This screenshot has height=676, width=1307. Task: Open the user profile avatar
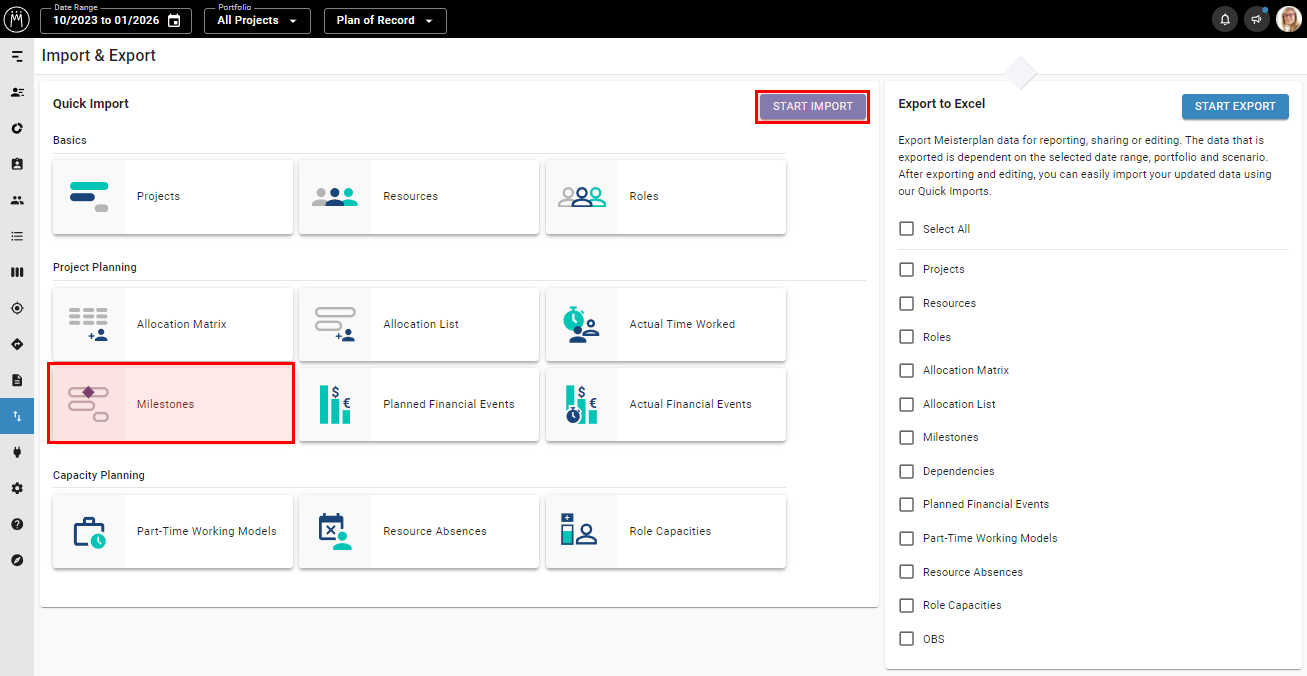tap(1289, 19)
